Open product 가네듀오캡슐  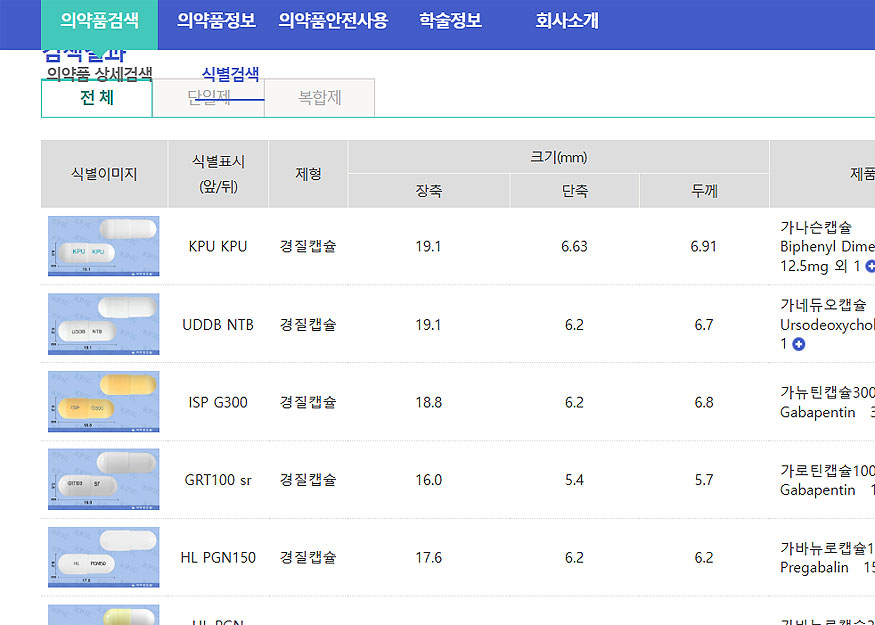pos(823,305)
